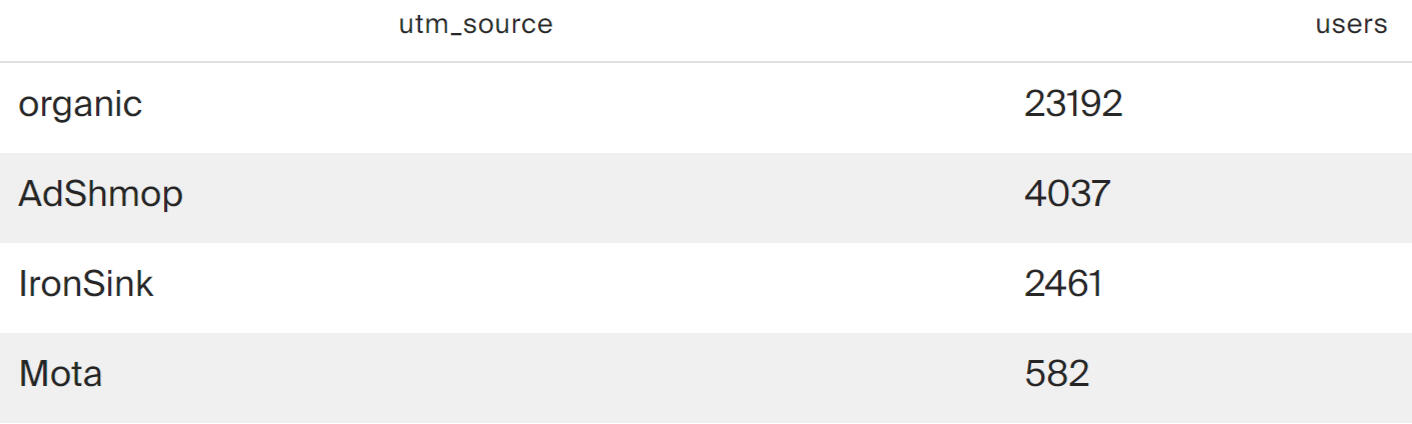Pick the source name with 2461 users
Screen dimensions: 1412x424
tap(86, 284)
